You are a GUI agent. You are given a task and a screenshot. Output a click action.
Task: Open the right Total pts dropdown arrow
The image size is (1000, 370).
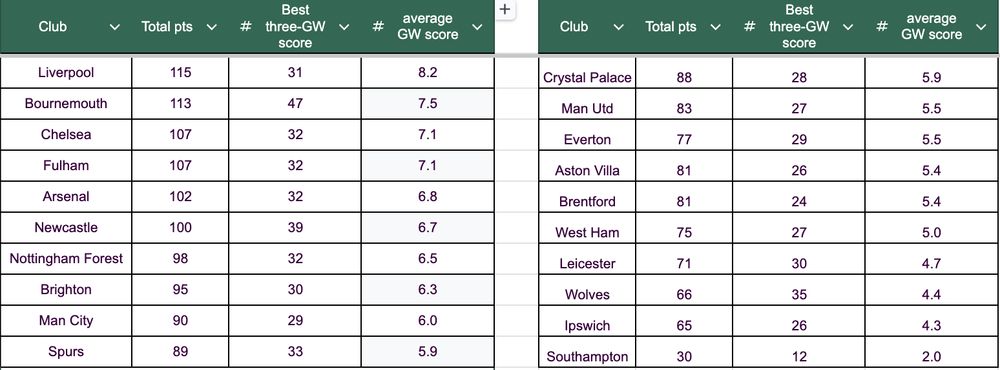[x=716, y=27]
